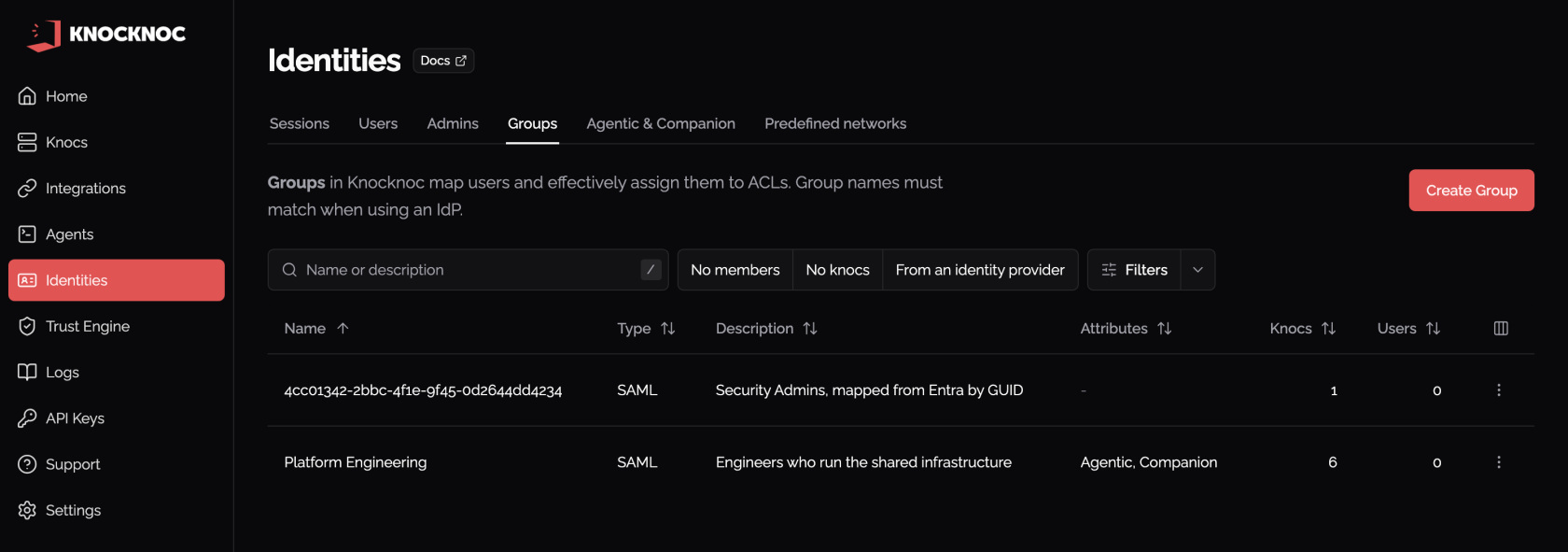Click the Knocknoc logo
This screenshot has height=552, width=1568.
(x=106, y=35)
